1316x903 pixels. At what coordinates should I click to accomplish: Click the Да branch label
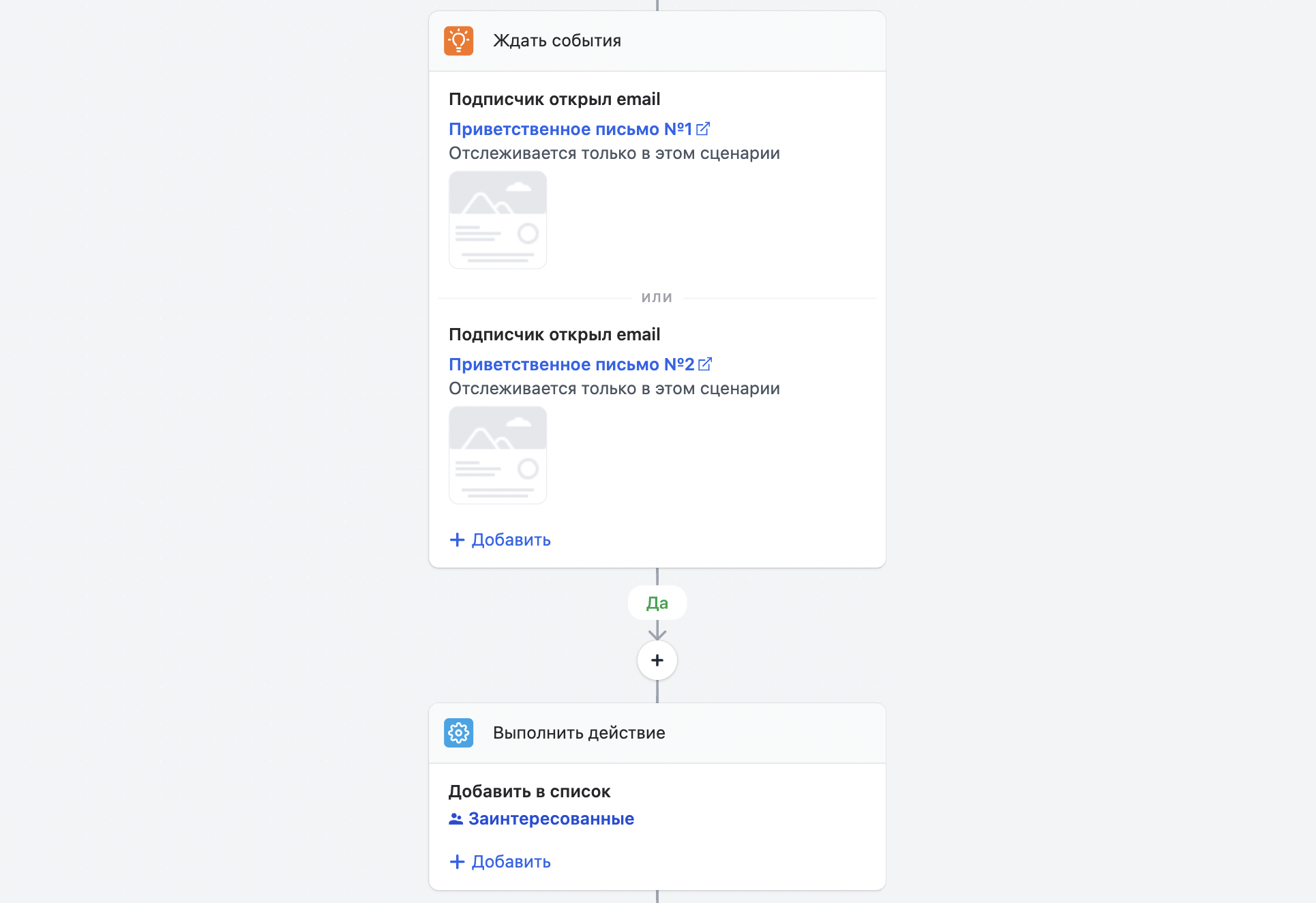tap(657, 603)
